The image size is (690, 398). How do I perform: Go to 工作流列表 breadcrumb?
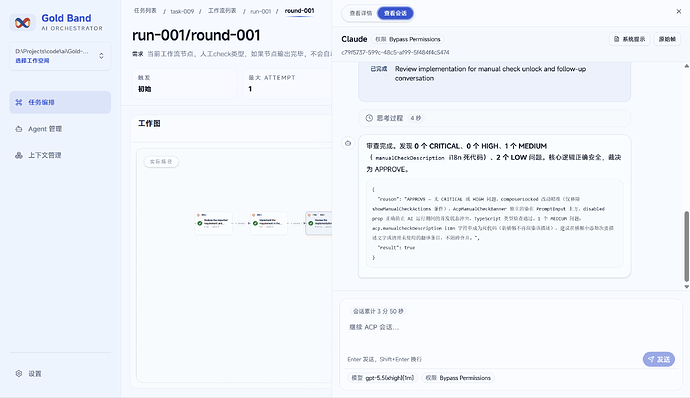tap(222, 11)
